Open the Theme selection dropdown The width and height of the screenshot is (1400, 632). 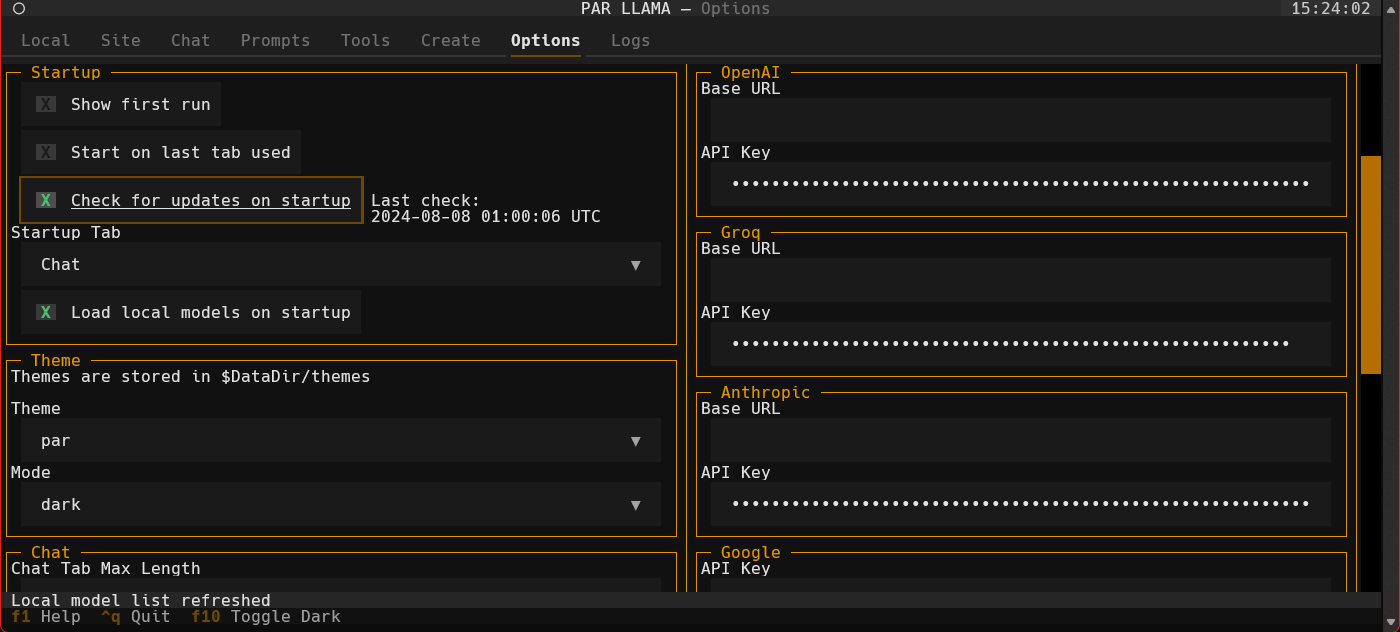point(340,441)
